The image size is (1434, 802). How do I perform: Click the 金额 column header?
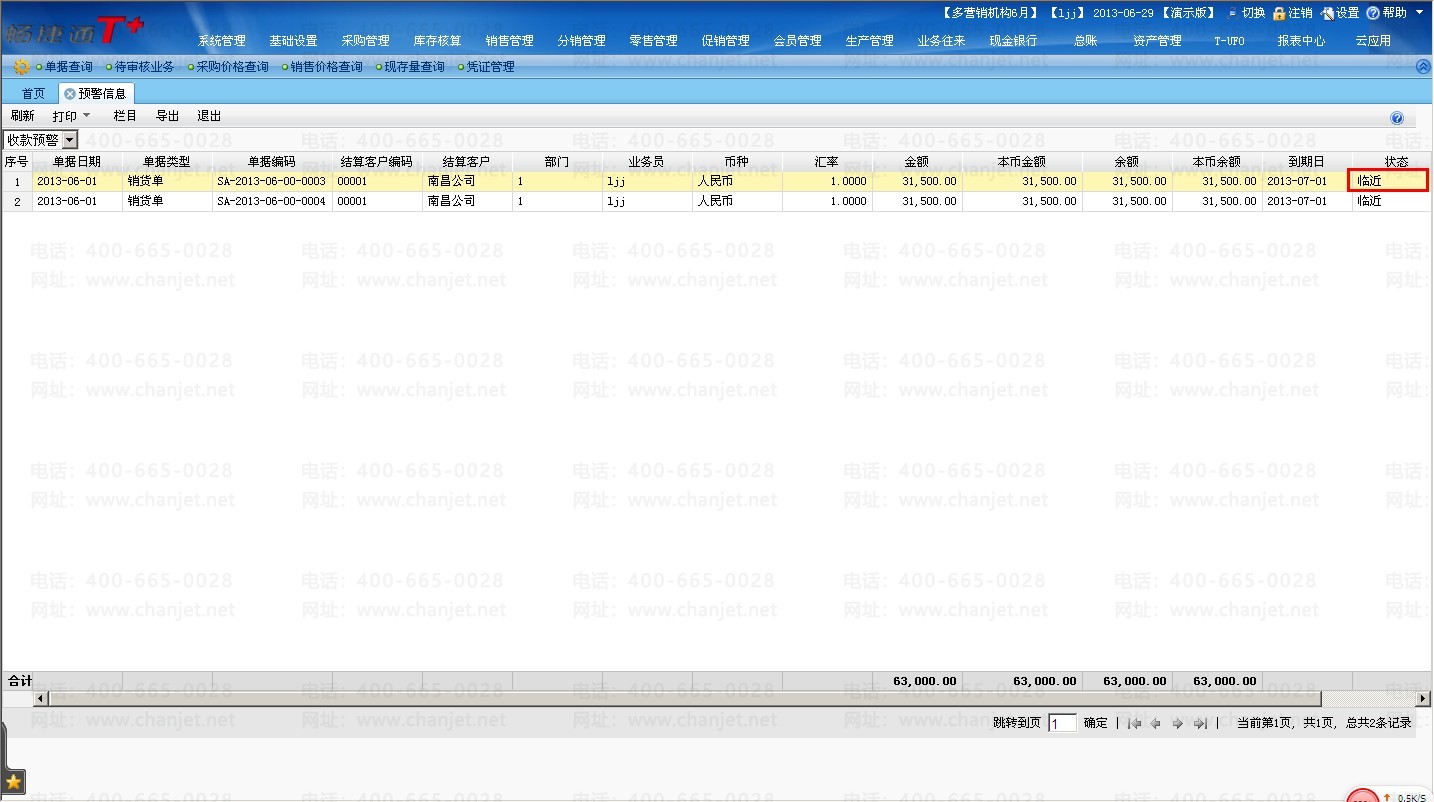point(917,161)
